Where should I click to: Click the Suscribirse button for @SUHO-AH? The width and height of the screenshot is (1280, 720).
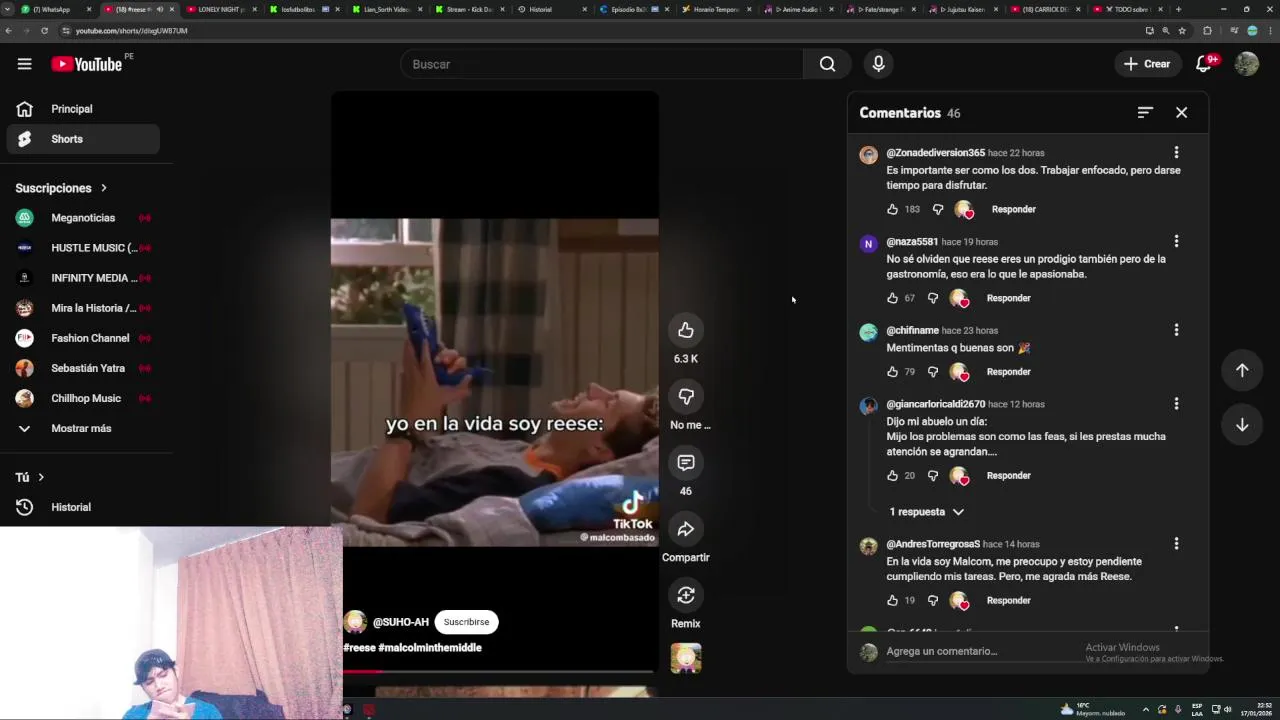pos(466,622)
